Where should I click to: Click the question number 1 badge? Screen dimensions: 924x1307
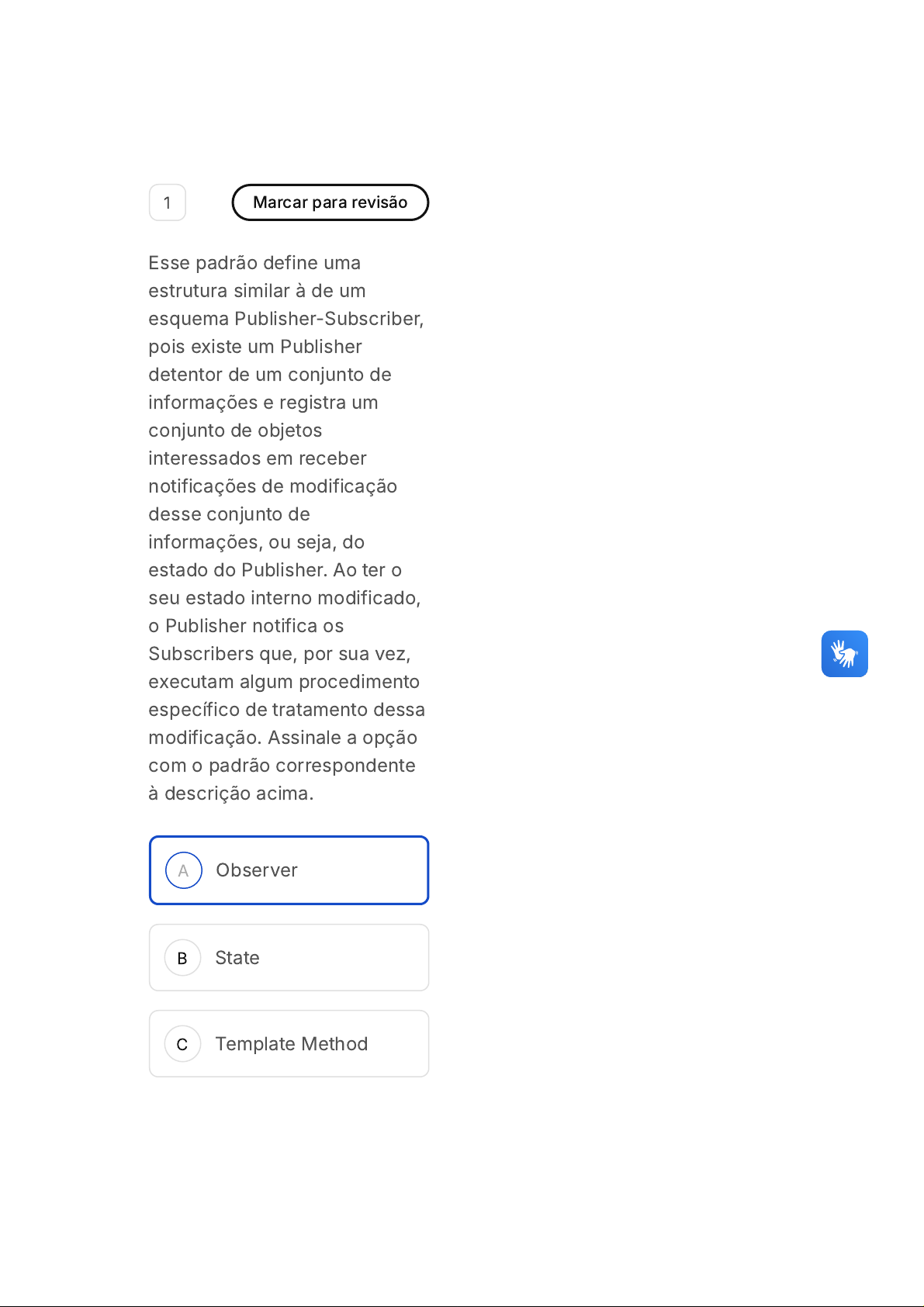[168, 202]
